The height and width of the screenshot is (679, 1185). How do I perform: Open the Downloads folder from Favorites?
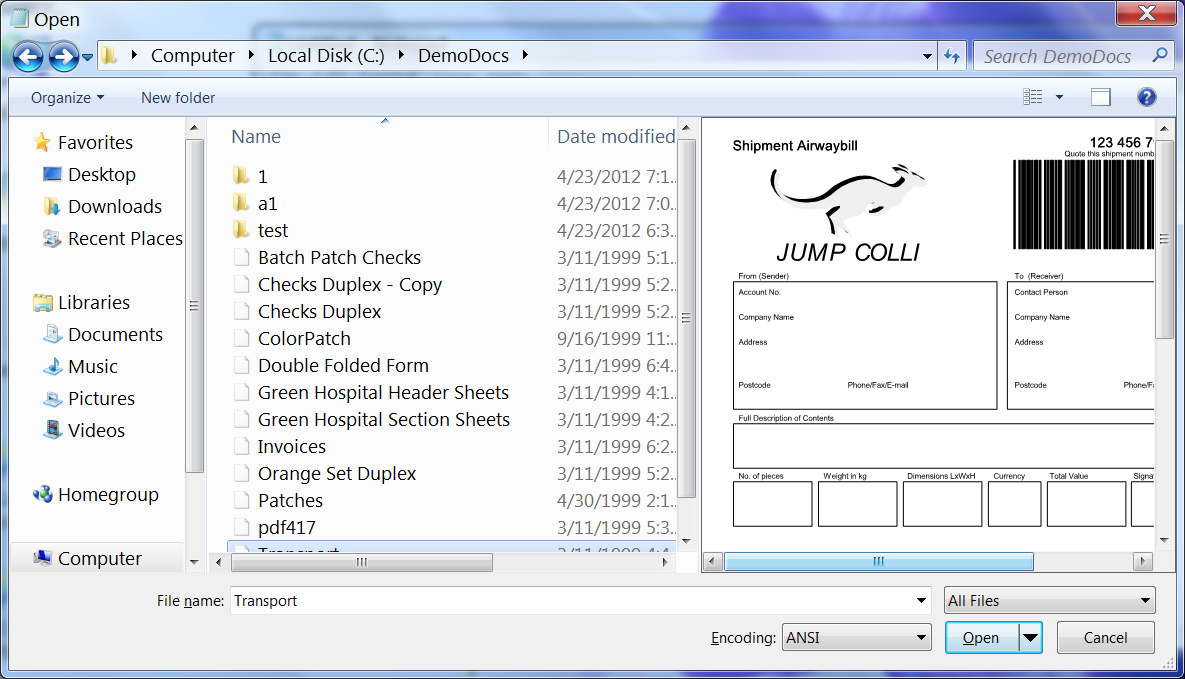pyautogui.click(x=114, y=206)
